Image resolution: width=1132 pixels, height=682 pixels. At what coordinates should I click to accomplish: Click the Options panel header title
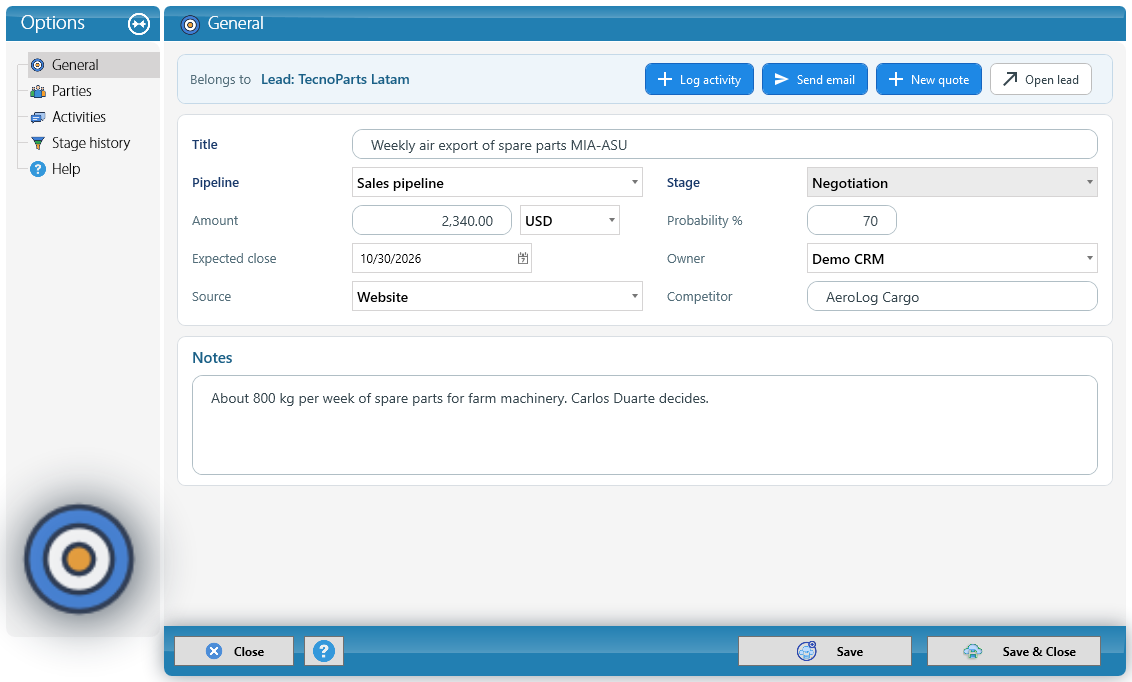coord(53,23)
